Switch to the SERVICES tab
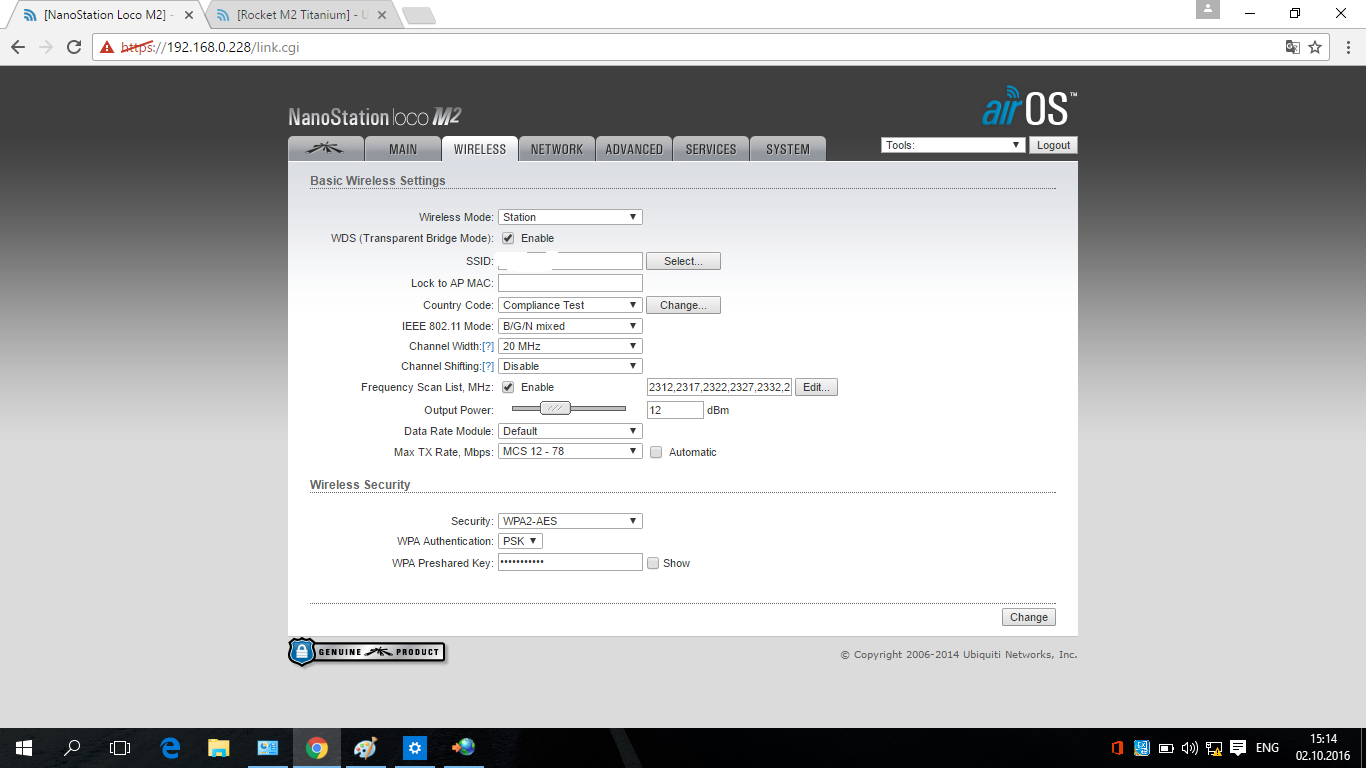This screenshot has height=768, width=1366. point(711,149)
